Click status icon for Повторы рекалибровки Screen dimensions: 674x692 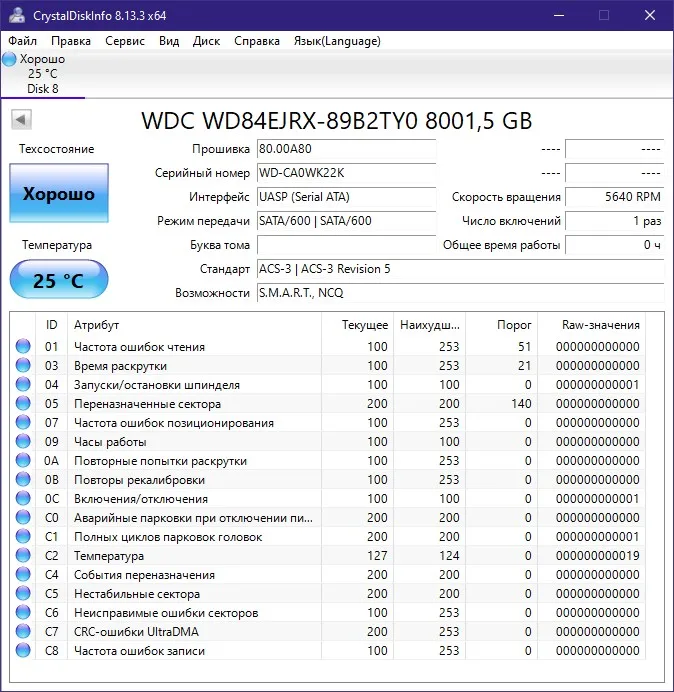coord(23,479)
